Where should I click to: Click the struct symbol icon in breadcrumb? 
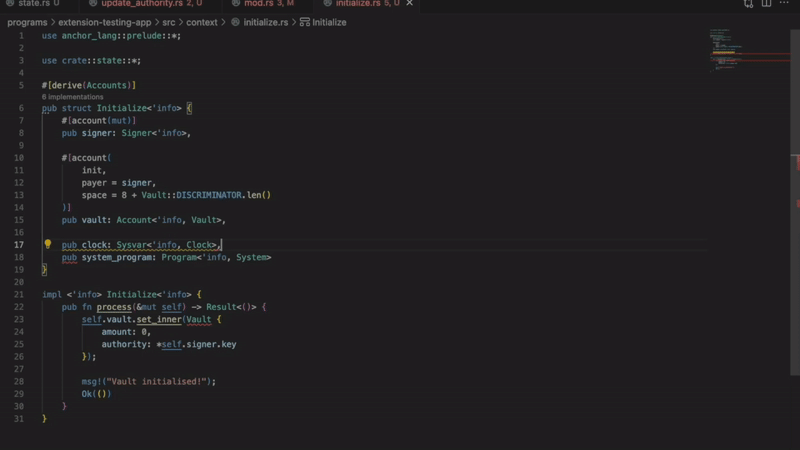tap(304, 22)
